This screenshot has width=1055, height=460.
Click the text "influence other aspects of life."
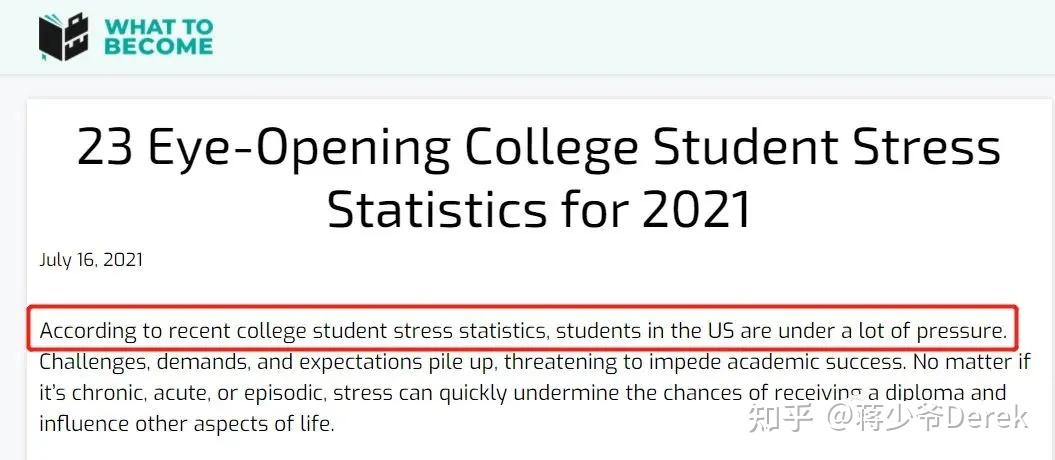[x=187, y=423]
